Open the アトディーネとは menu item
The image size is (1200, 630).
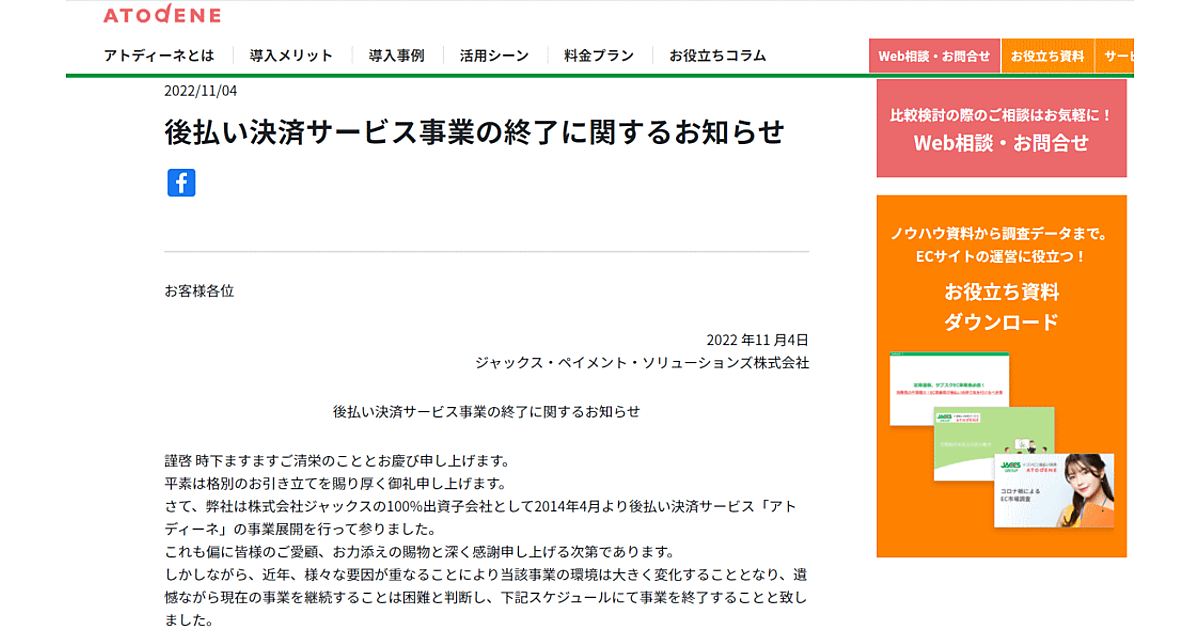pyautogui.click(x=158, y=56)
